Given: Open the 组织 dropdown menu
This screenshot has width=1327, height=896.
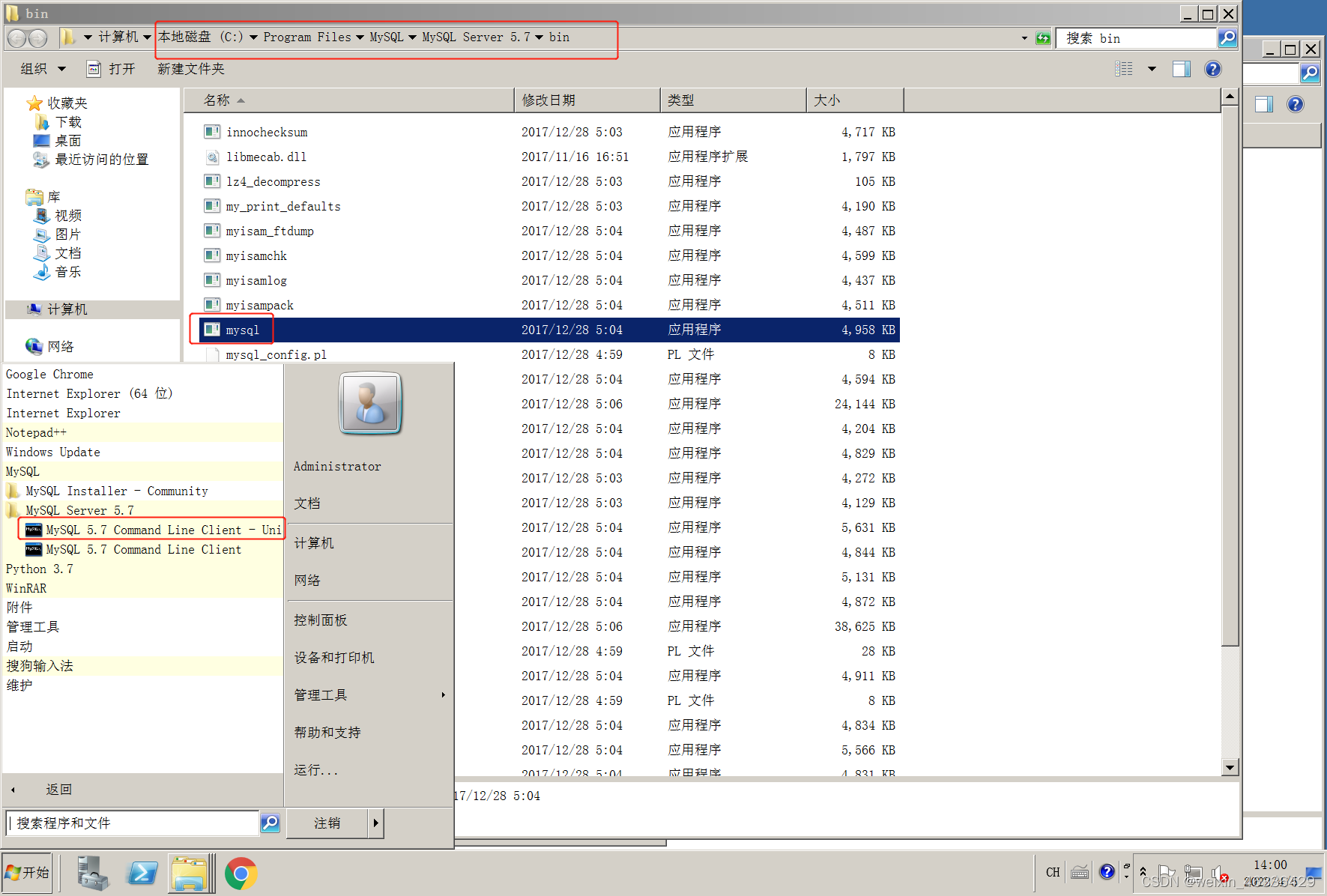Looking at the screenshot, I should (43, 69).
